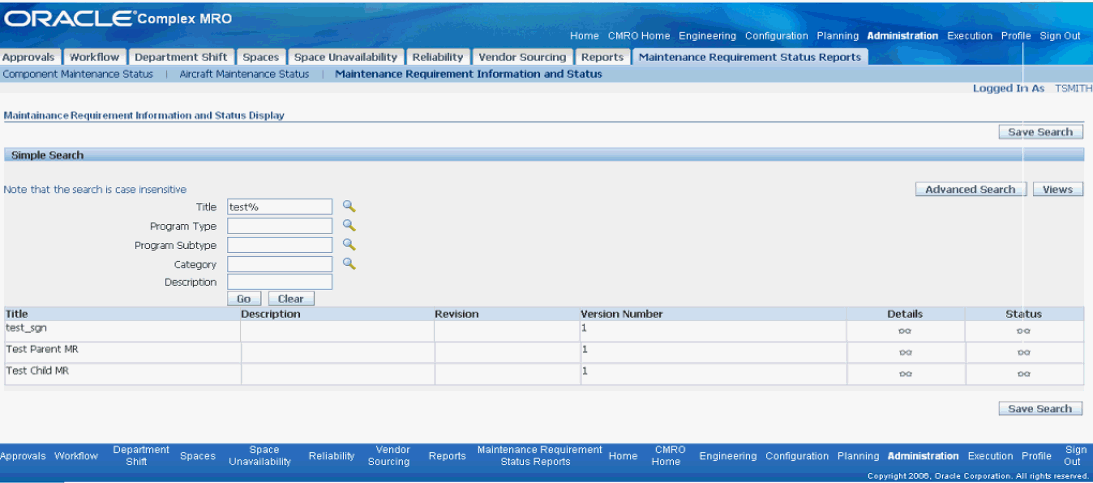Open Component Maintenance Status subtab
The width and height of the screenshot is (1093, 483).
78,74
